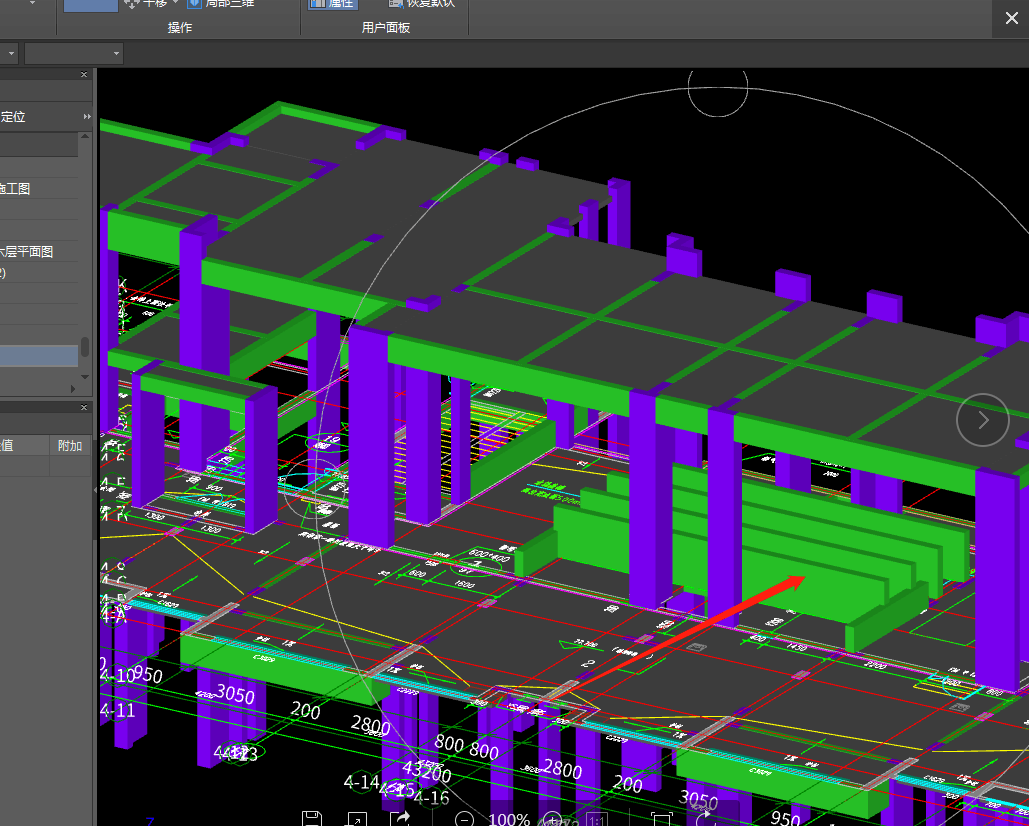Toggle the 属性 properties panel button
This screenshot has width=1029, height=826.
[331, 4]
